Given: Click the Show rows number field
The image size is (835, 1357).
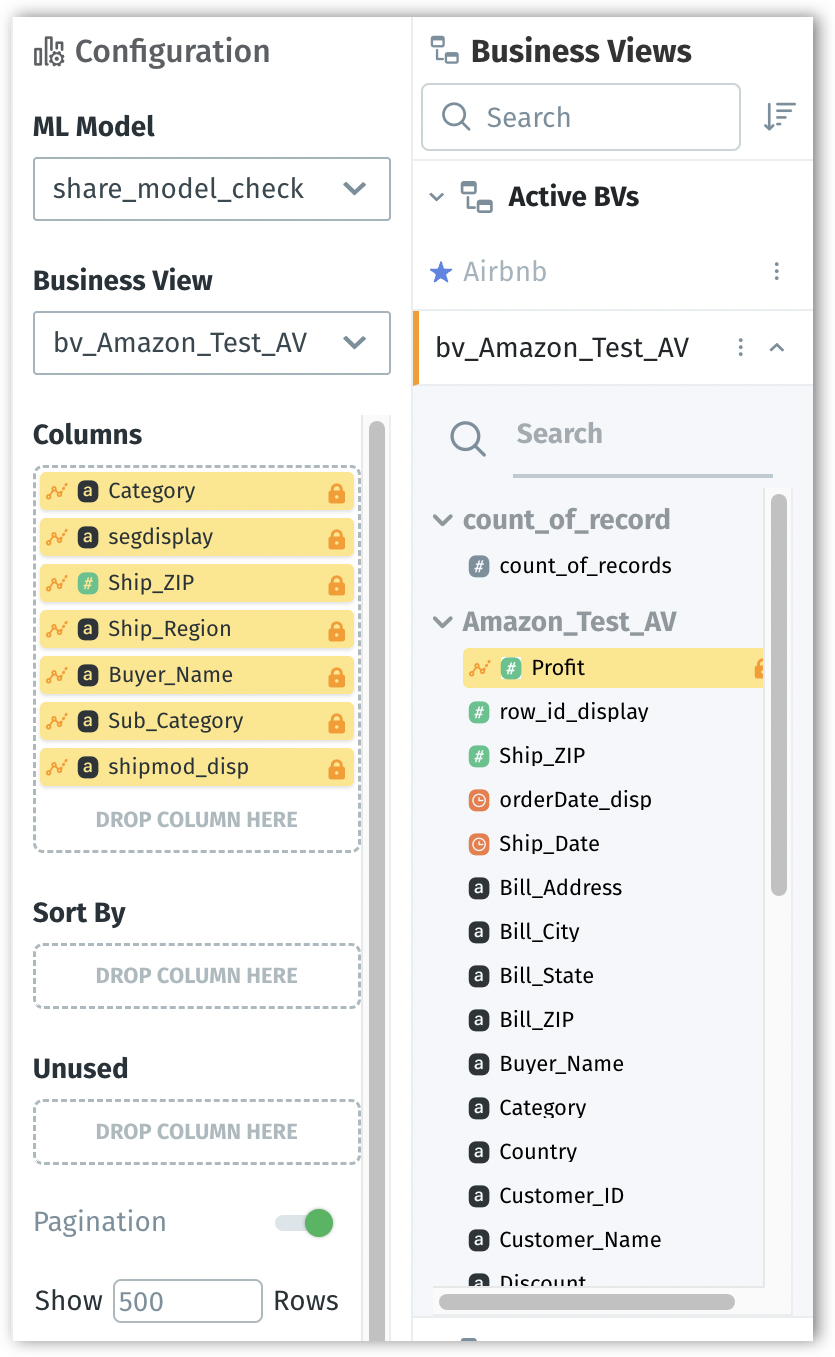Looking at the screenshot, I should [187, 1301].
